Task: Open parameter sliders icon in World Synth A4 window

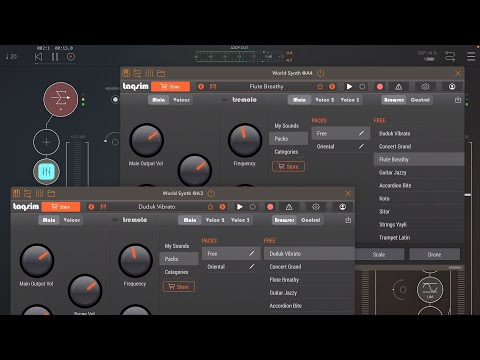Action: pos(149,73)
